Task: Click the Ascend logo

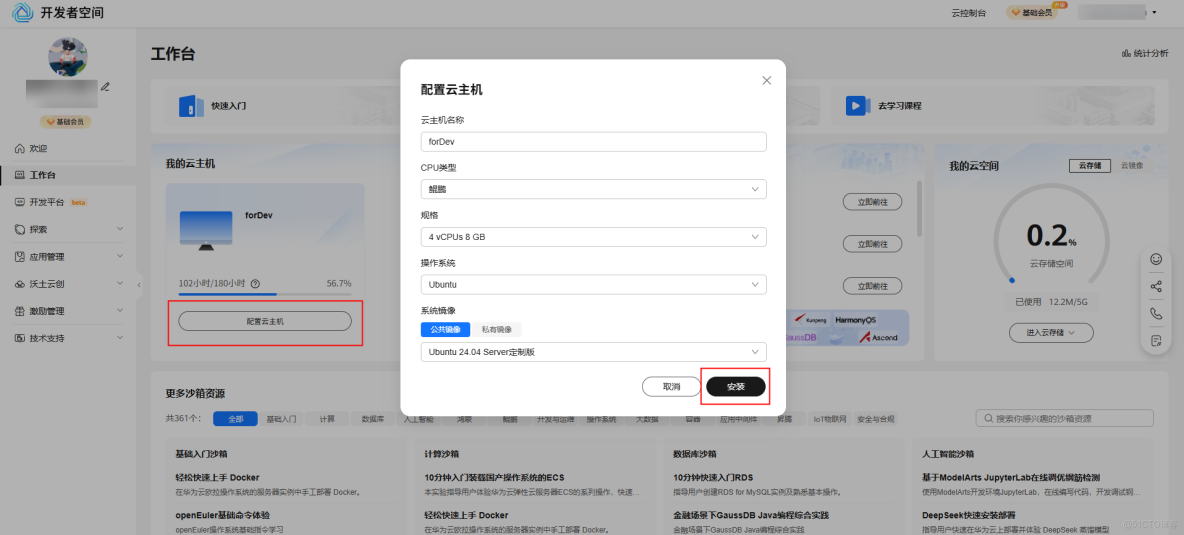Action: (x=878, y=337)
